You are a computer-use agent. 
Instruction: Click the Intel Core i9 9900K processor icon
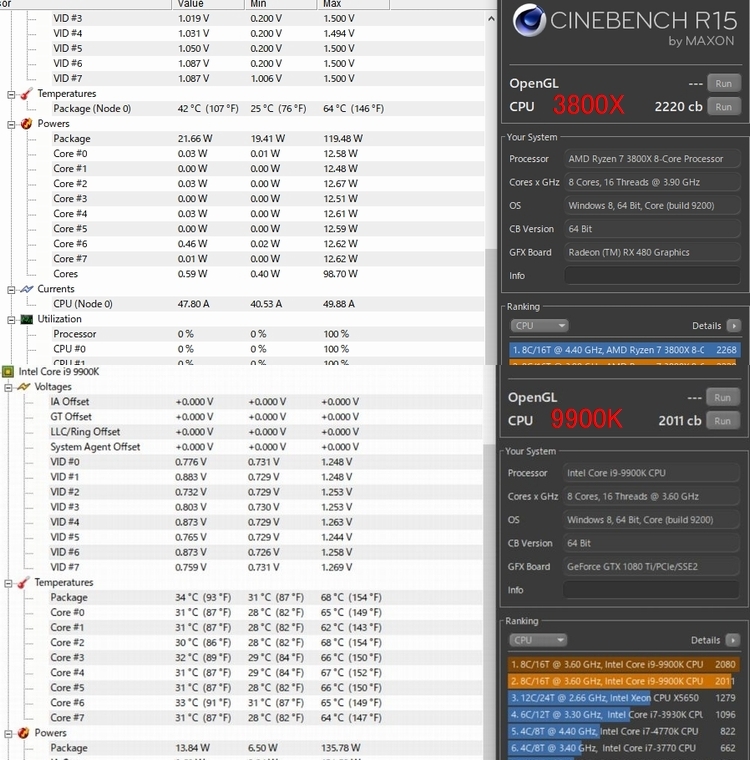[8, 372]
